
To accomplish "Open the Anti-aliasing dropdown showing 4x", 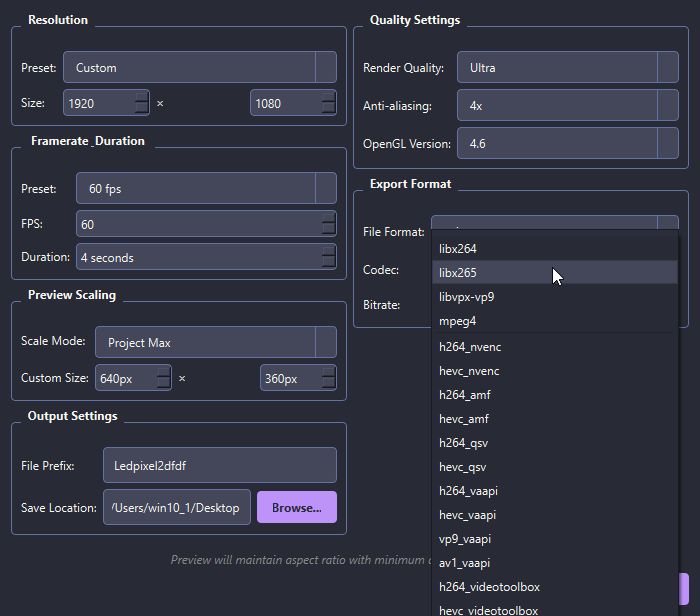I will (x=567, y=105).
